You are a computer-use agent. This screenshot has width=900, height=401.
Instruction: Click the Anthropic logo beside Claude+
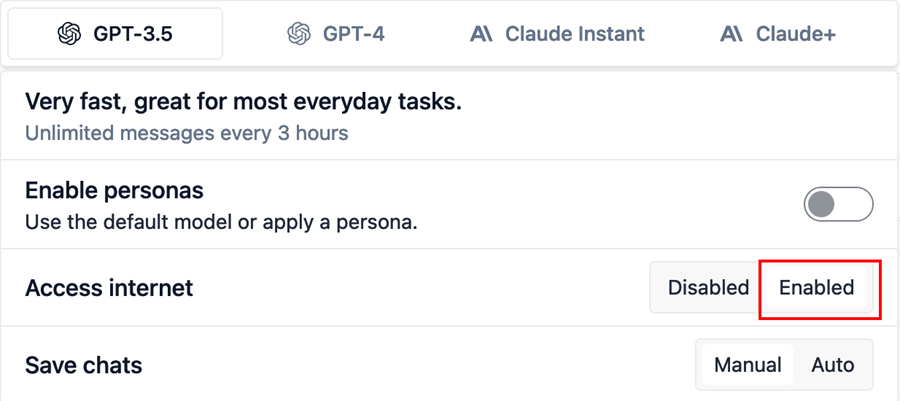tap(731, 34)
